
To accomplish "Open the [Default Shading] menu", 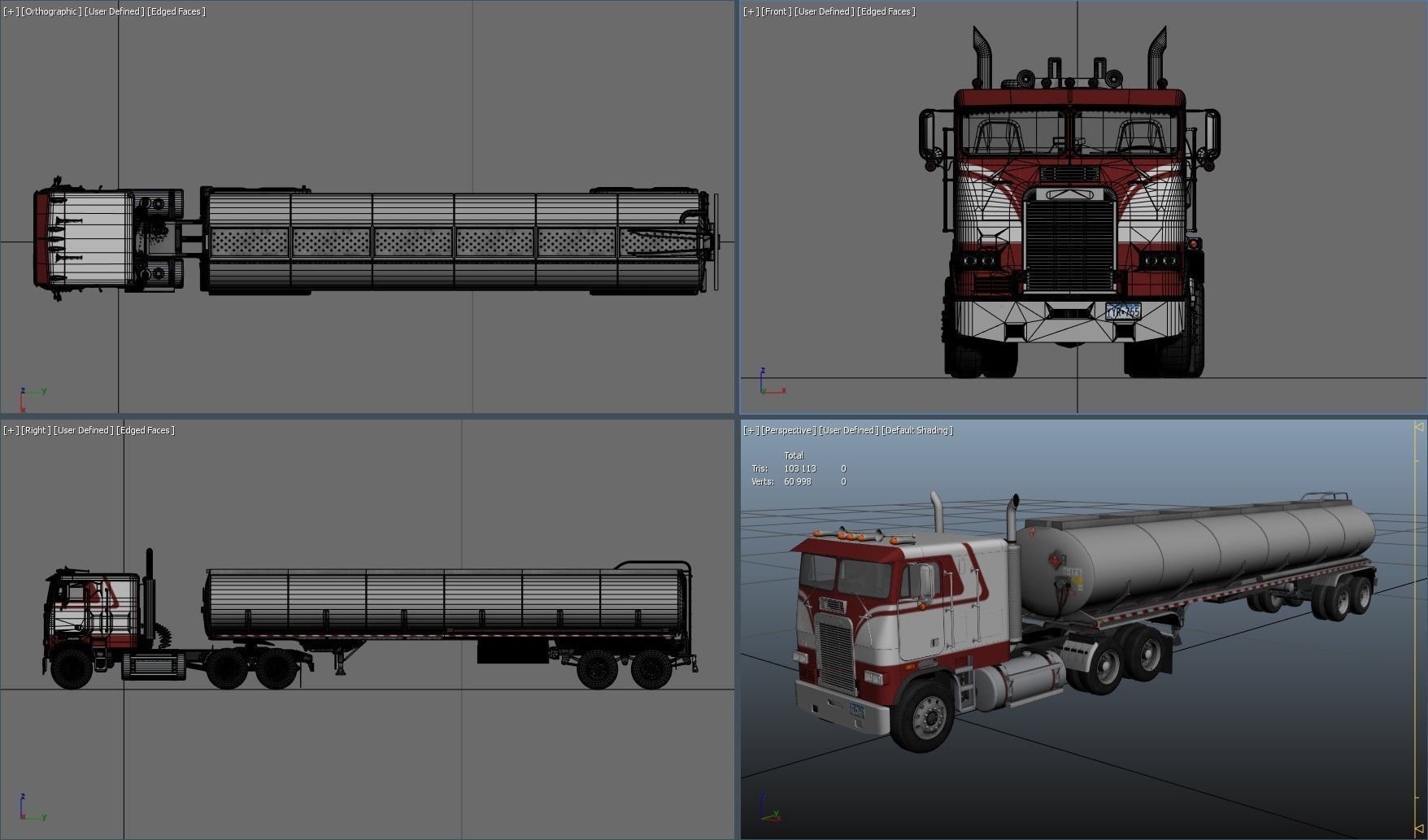I will [x=917, y=430].
